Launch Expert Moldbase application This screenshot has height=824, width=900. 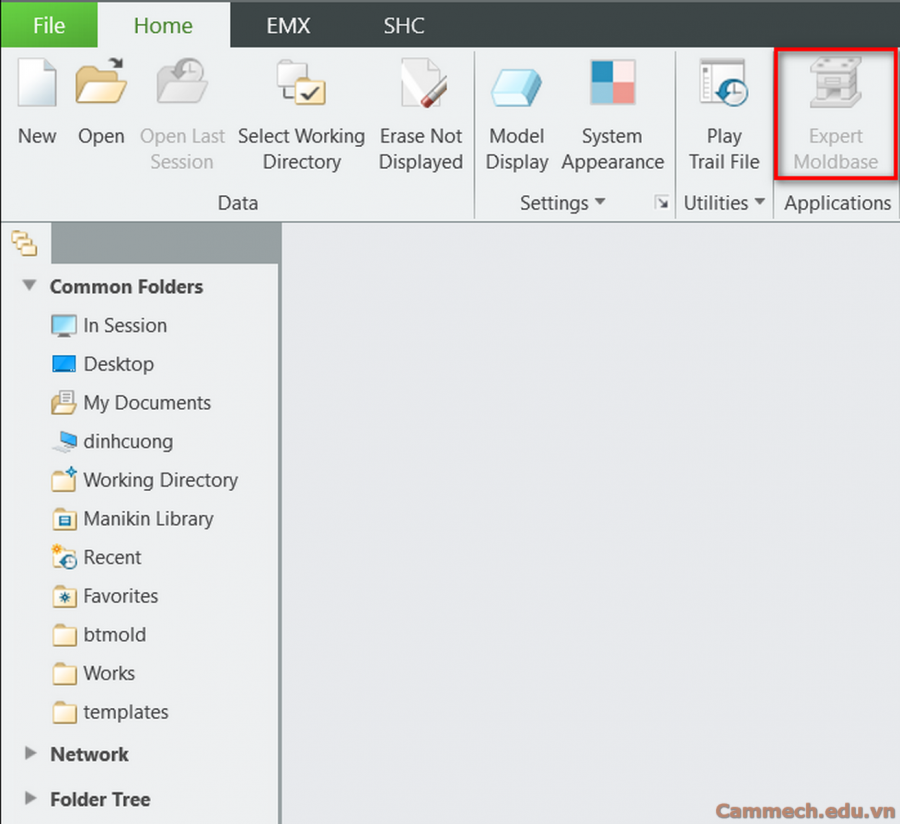tap(835, 87)
